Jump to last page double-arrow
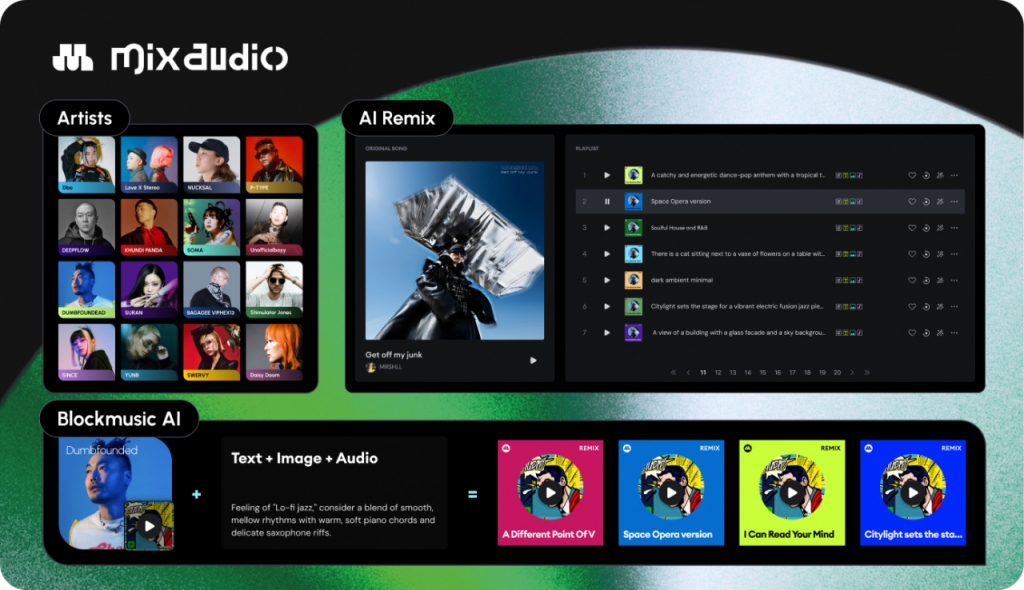 coord(867,372)
